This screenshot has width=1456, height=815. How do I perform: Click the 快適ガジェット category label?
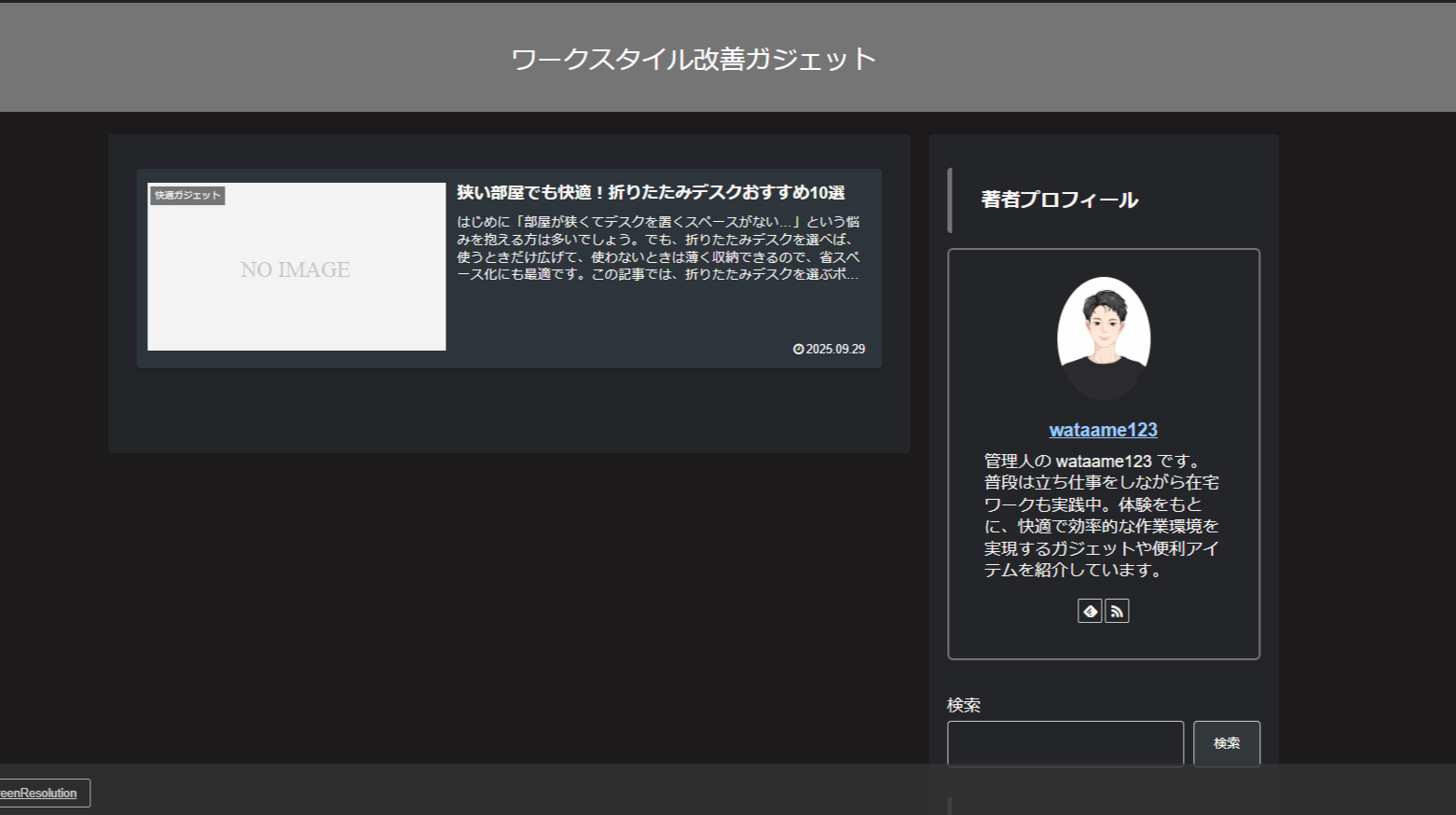pos(187,195)
